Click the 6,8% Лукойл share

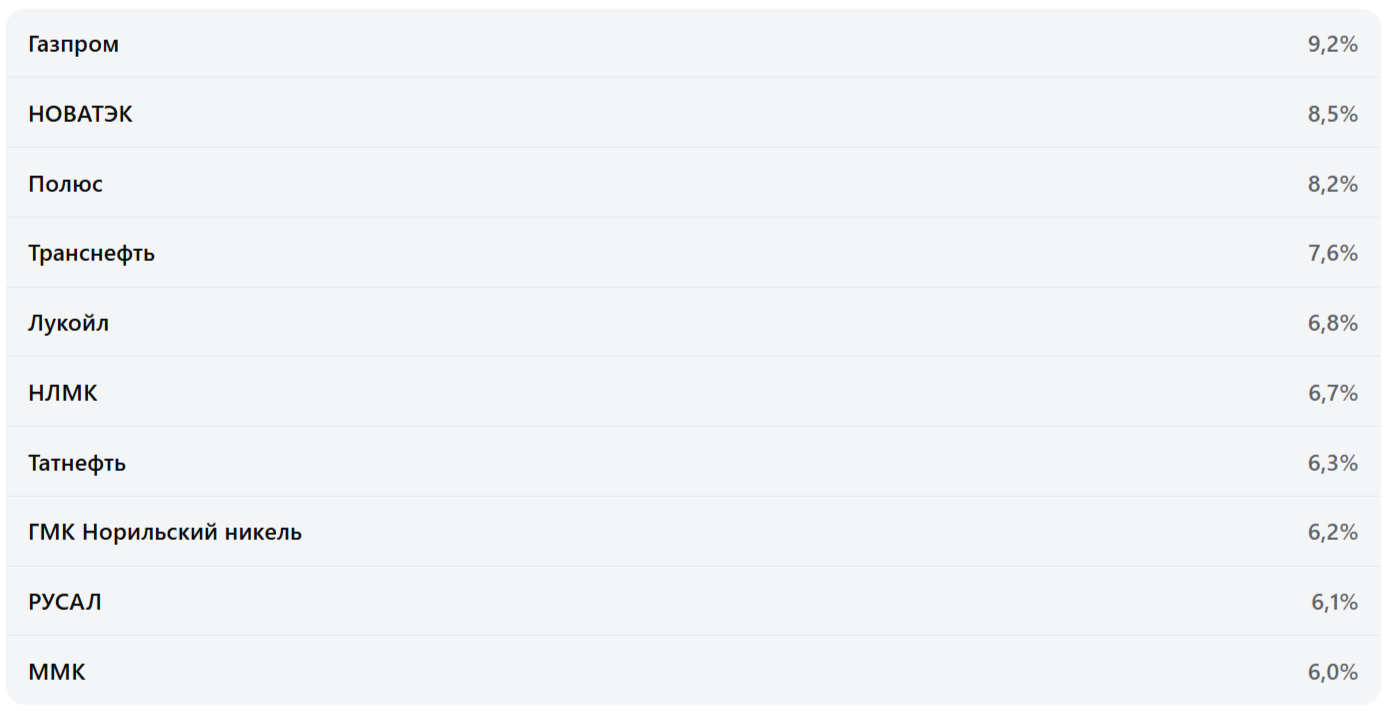[x=1332, y=323]
